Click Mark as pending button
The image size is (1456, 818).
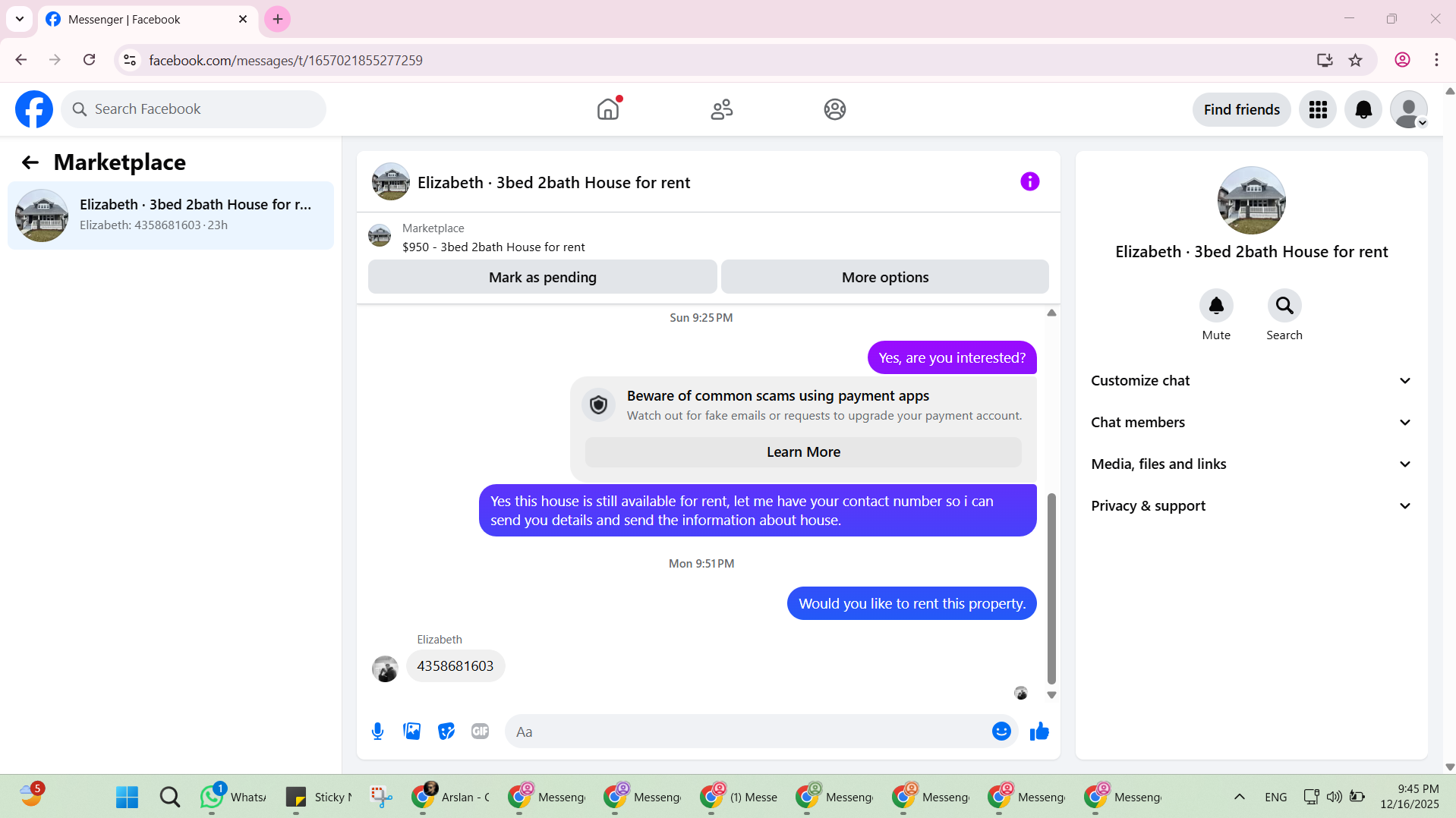click(x=543, y=278)
